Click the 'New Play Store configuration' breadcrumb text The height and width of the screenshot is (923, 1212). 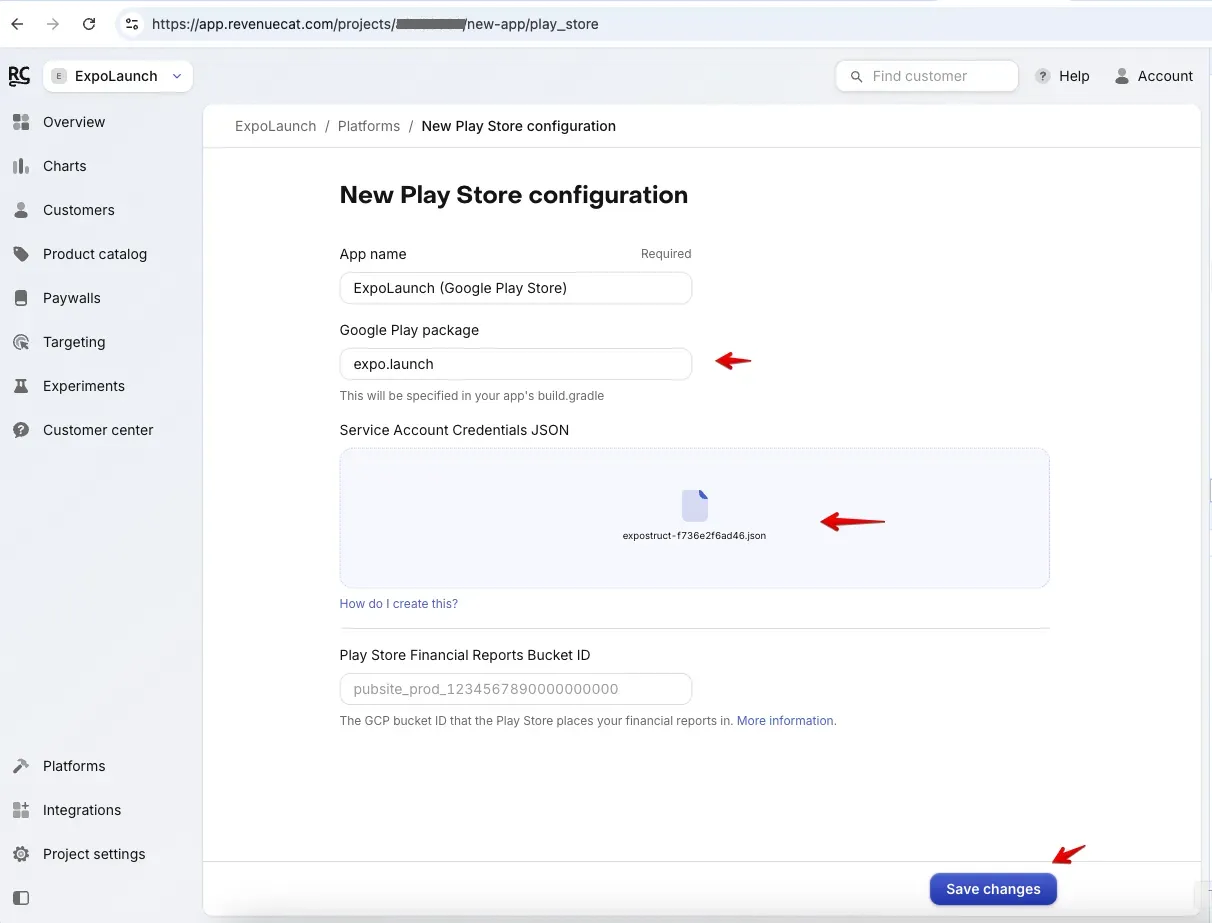[x=519, y=126]
